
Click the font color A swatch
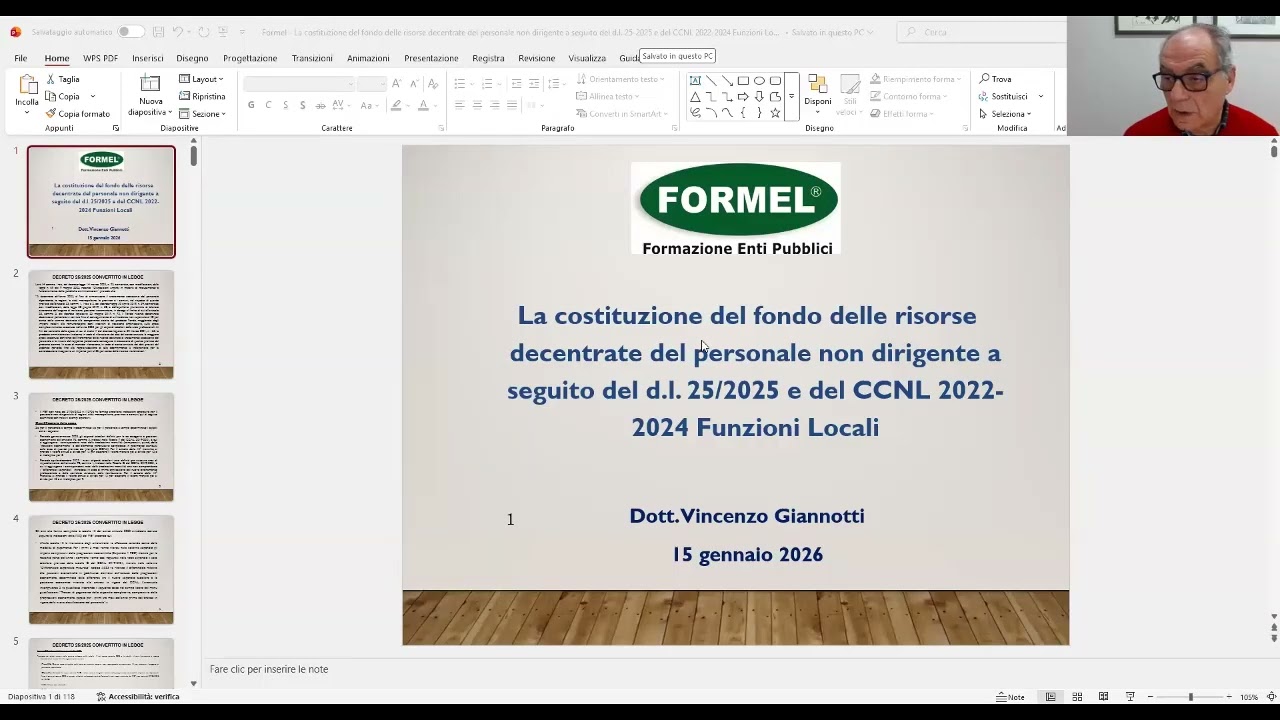coord(423,105)
